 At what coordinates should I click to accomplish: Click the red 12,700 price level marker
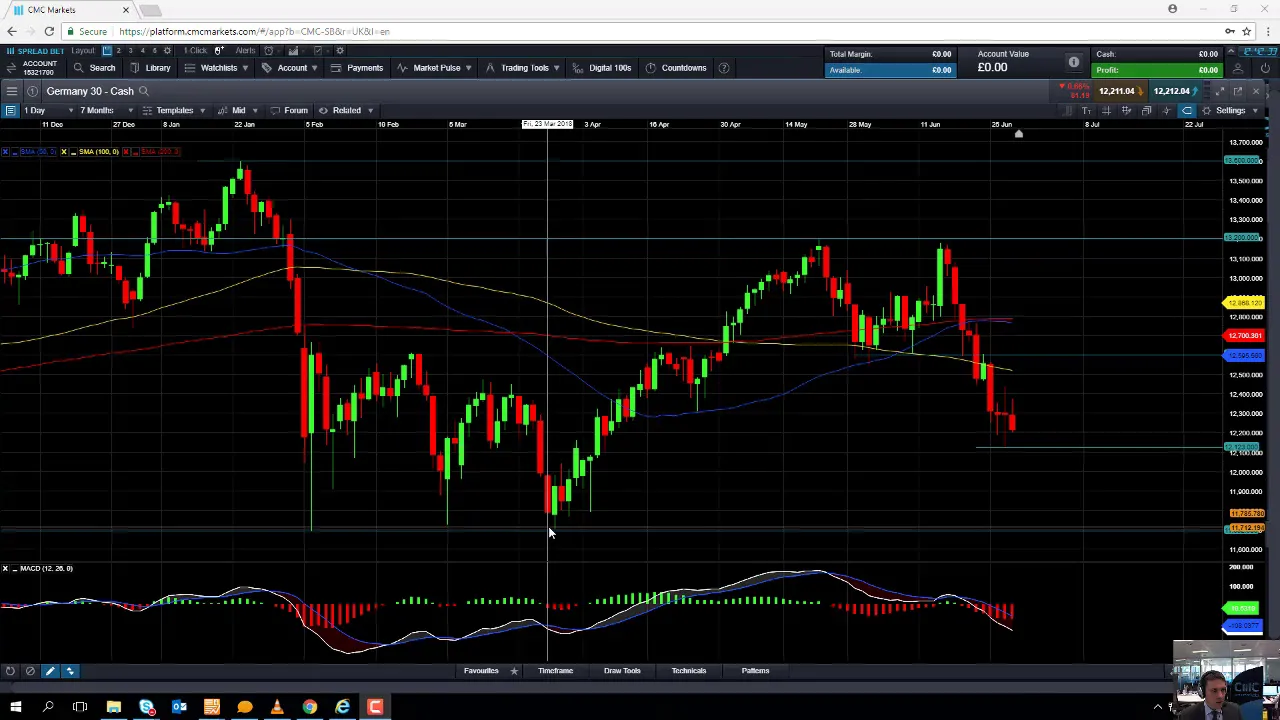[x=1245, y=336]
